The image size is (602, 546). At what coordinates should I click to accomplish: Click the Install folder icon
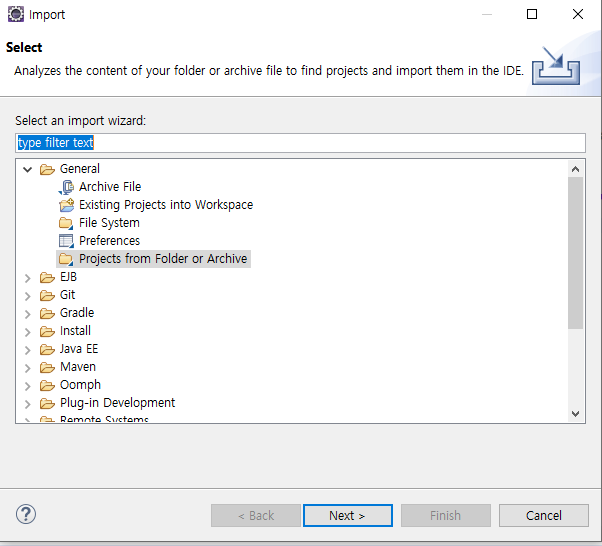[47, 331]
